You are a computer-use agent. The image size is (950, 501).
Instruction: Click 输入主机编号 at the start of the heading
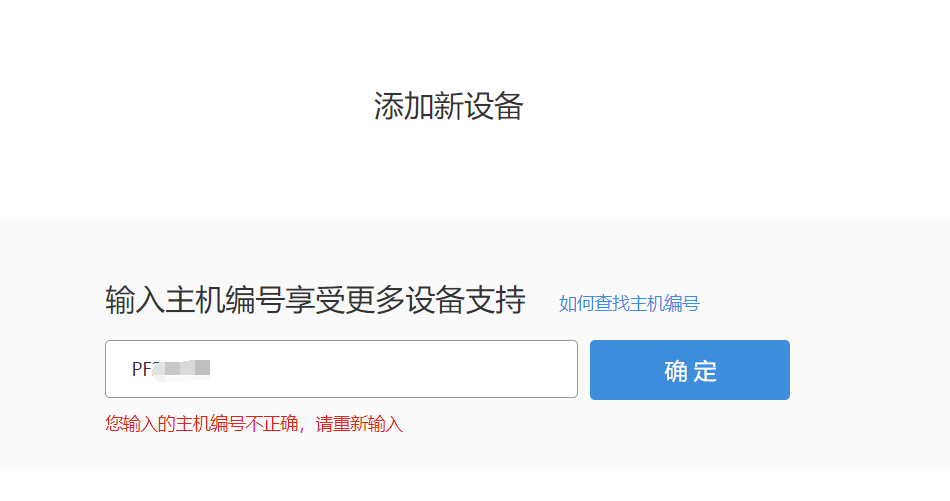pyautogui.click(x=194, y=300)
